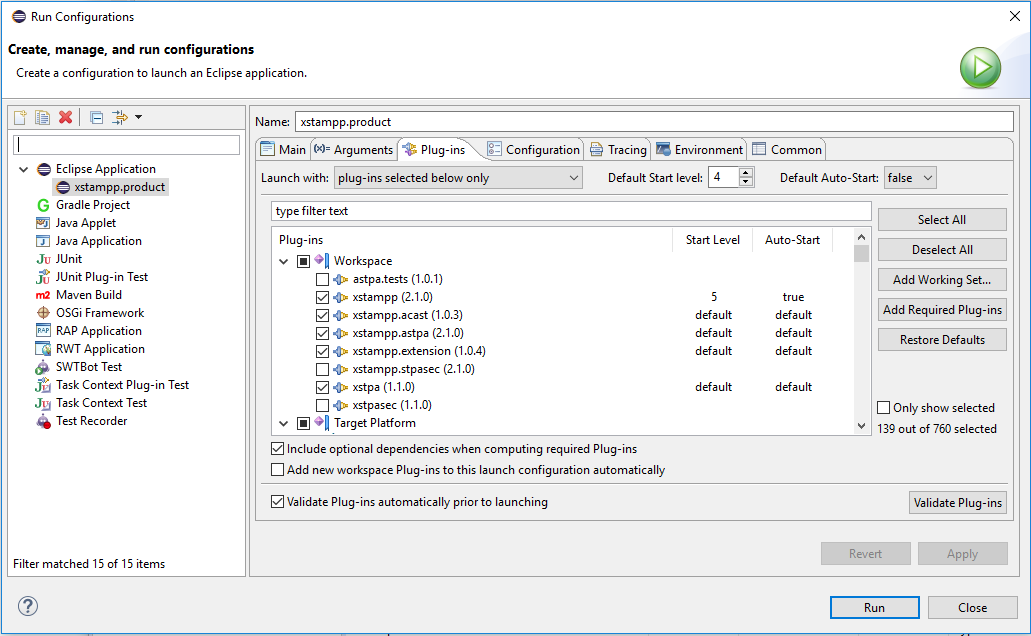Increase Default Start level with up arrow
This screenshot has width=1031, height=636.
tap(746, 173)
